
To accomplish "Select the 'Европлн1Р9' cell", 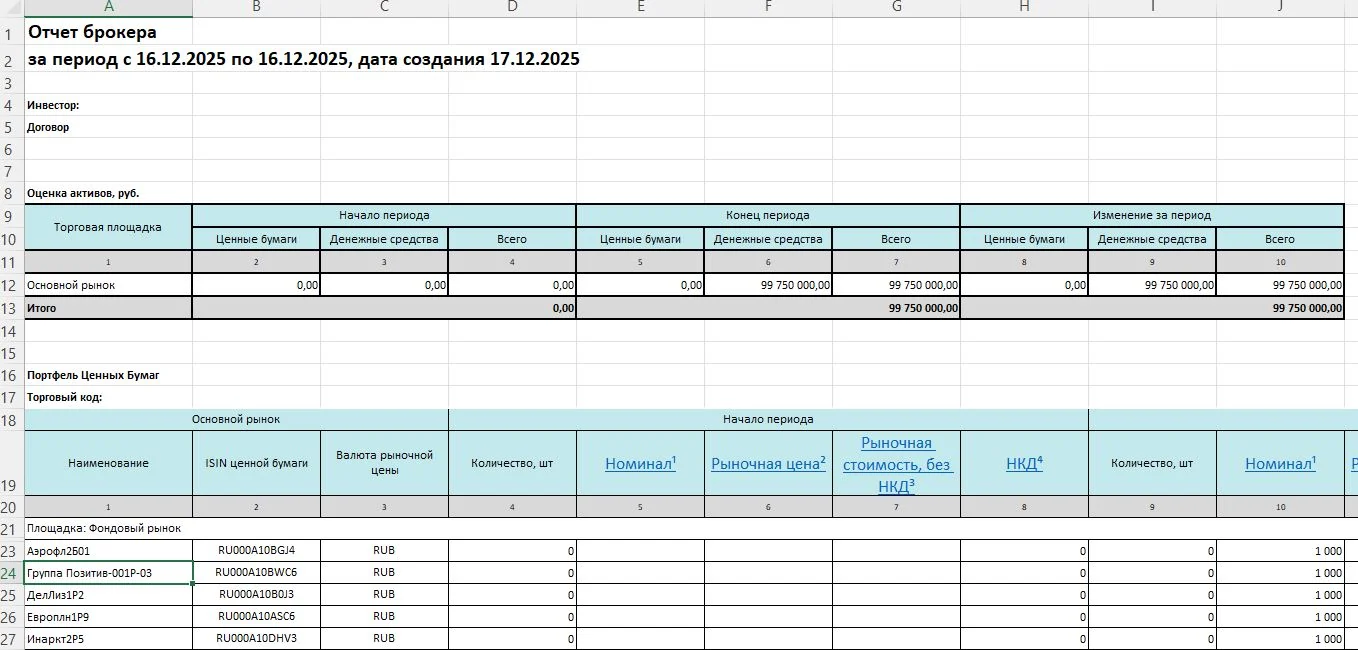I will coord(108,617).
